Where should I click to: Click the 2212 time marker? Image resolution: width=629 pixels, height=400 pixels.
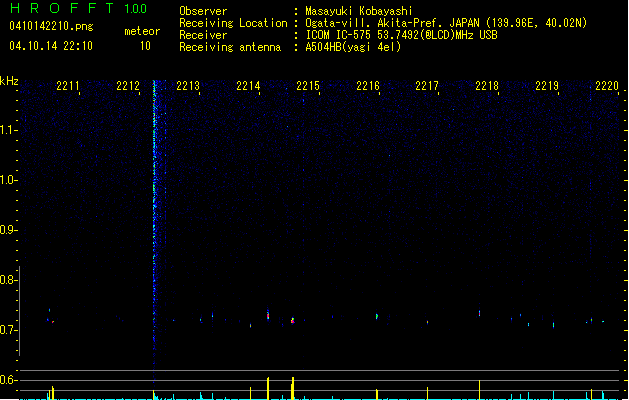point(128,86)
